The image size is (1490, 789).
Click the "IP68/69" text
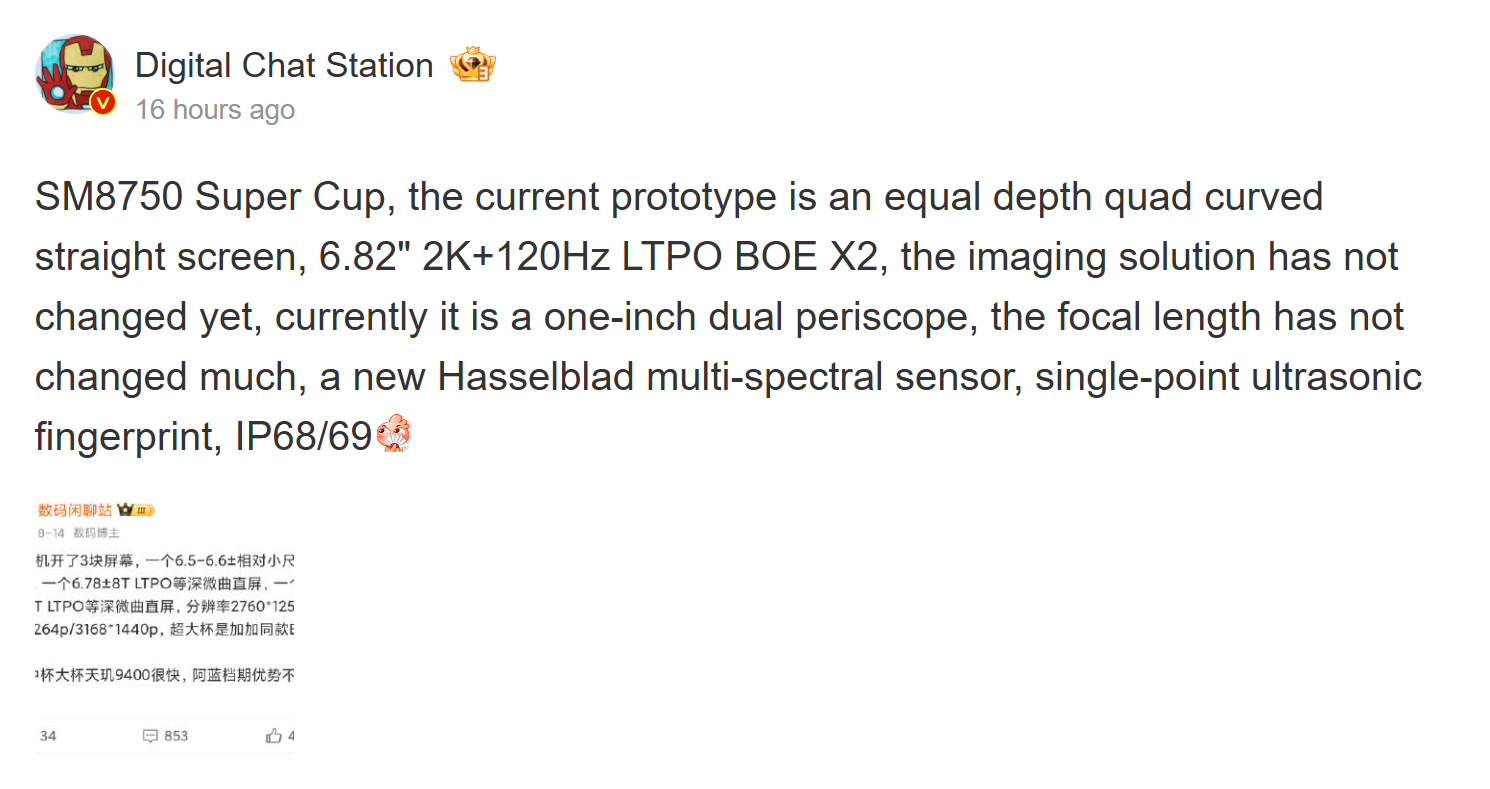pyautogui.click(x=303, y=437)
